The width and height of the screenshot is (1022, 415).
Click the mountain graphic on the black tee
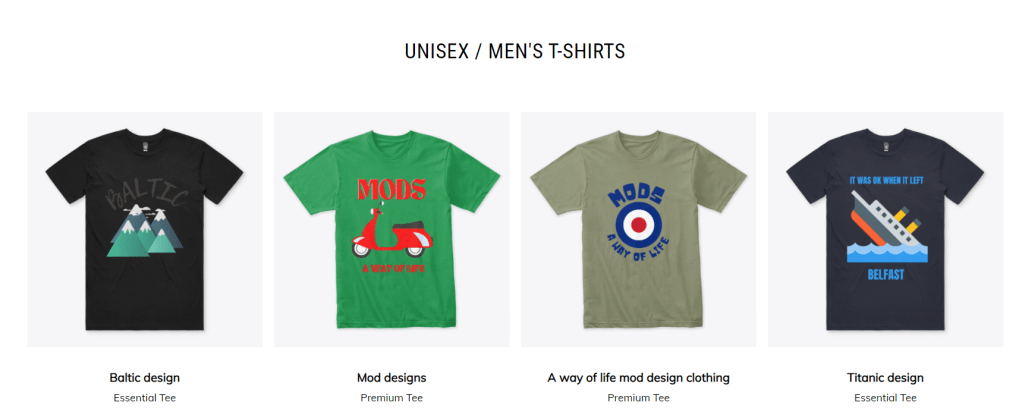tap(145, 231)
